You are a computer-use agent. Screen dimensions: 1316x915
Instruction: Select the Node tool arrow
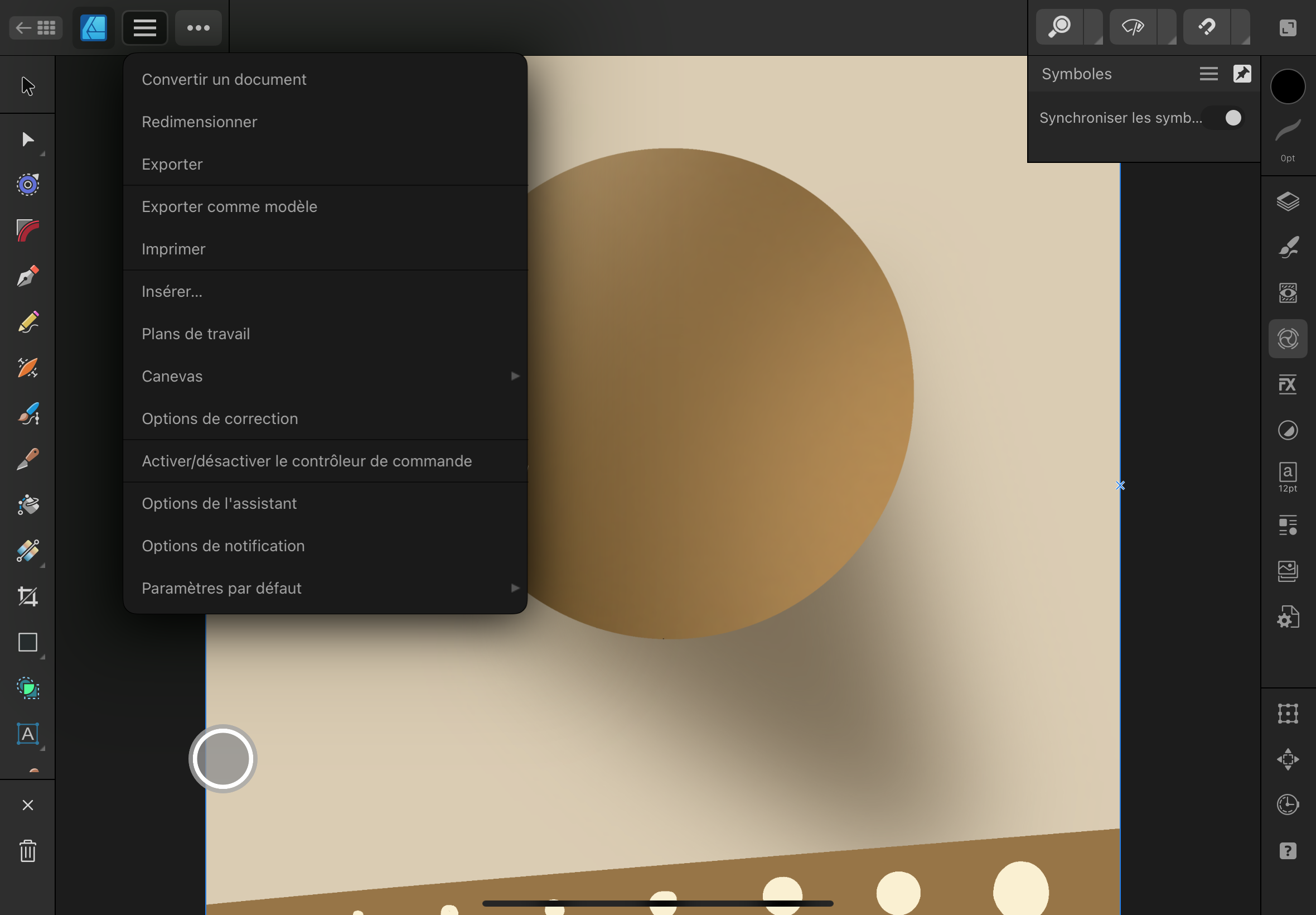click(27, 139)
